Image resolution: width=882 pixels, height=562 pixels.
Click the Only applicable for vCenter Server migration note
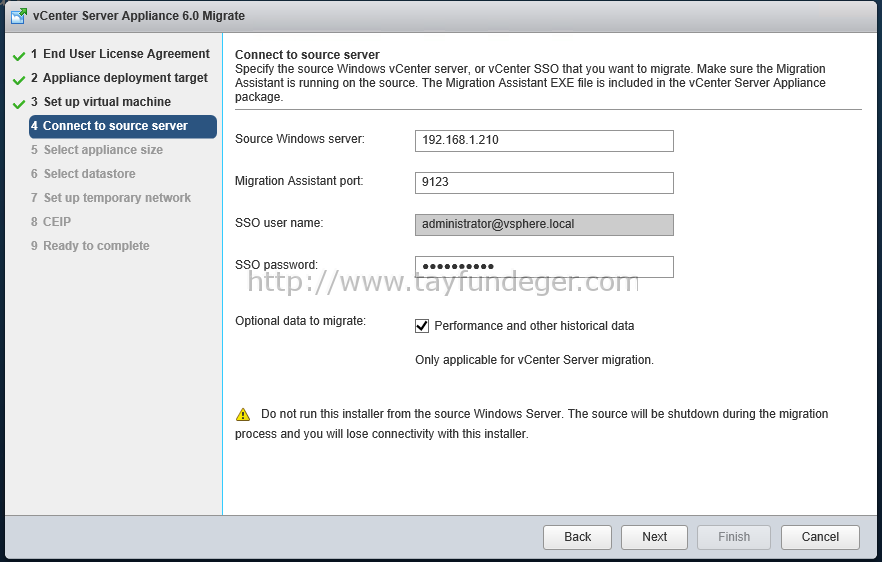pyautogui.click(x=534, y=359)
